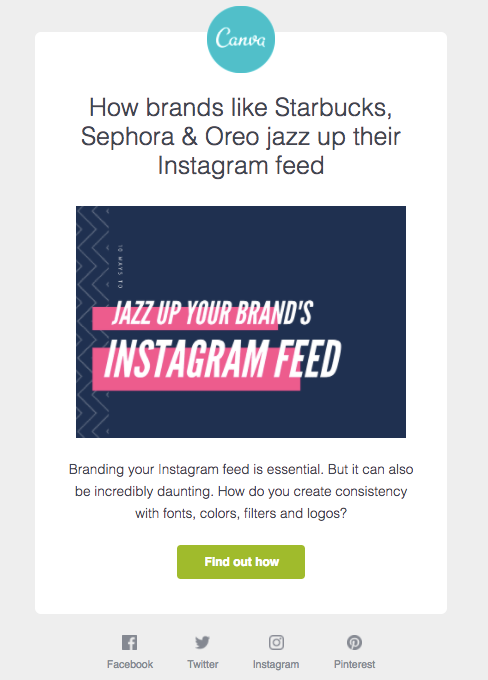Click the "Branding your Instagram feed" paragraph
The image size is (488, 680).
[241, 491]
